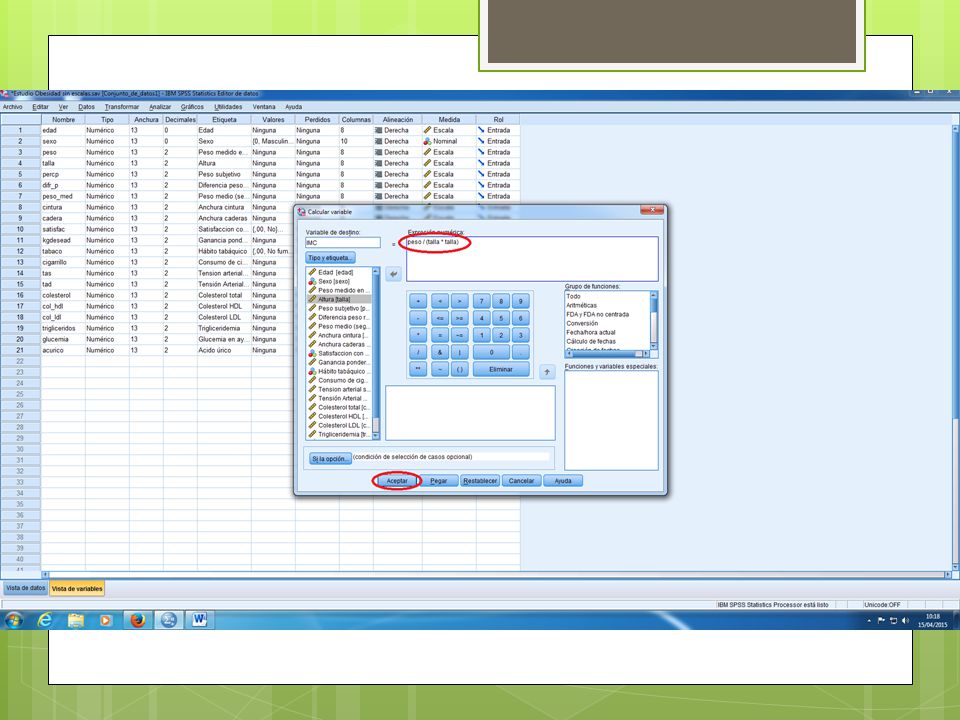This screenshot has height=720, width=960.
Task: Click the greater-than operator keypad button
Action: 459,301
